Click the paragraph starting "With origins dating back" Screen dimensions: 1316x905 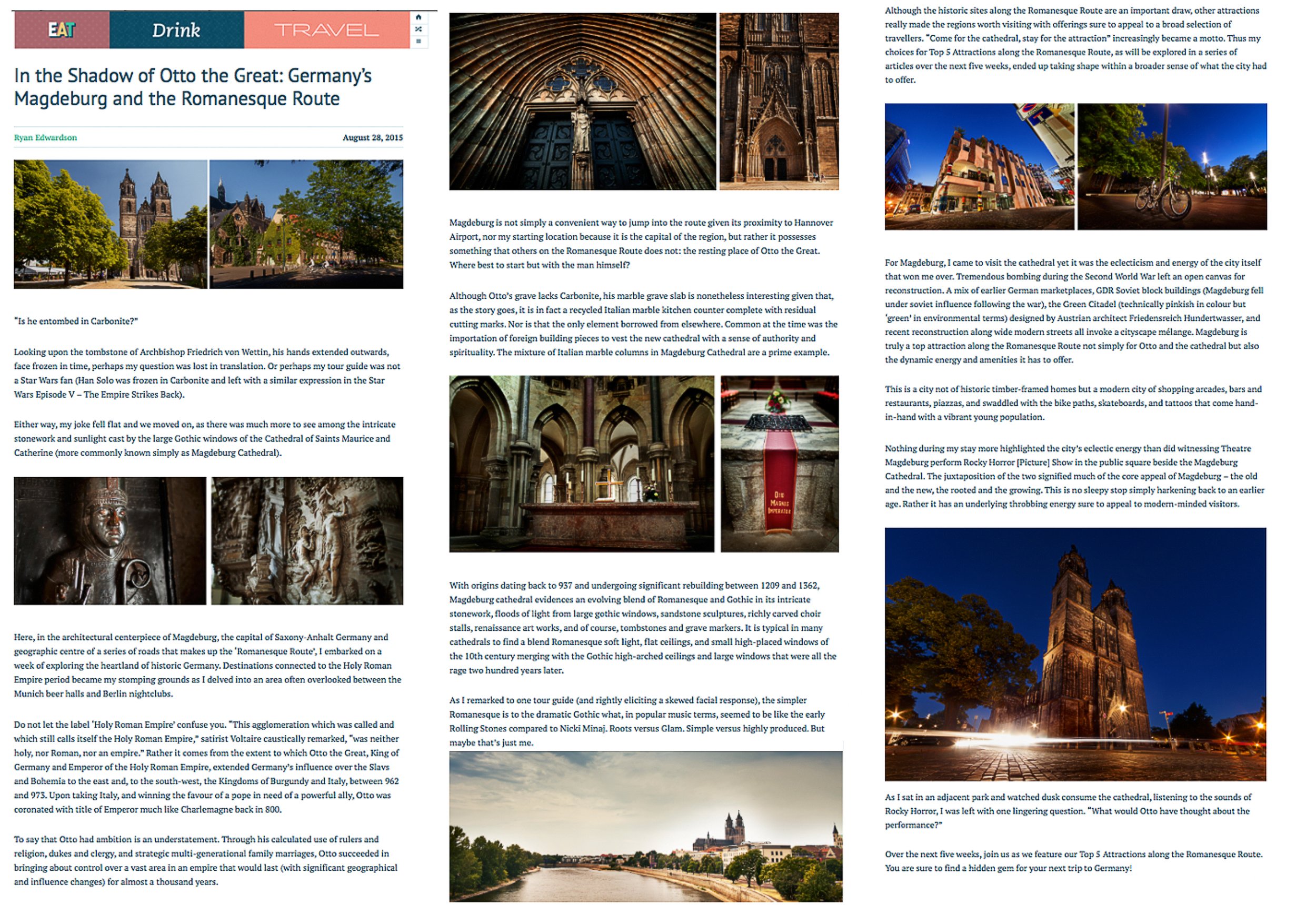643,628
